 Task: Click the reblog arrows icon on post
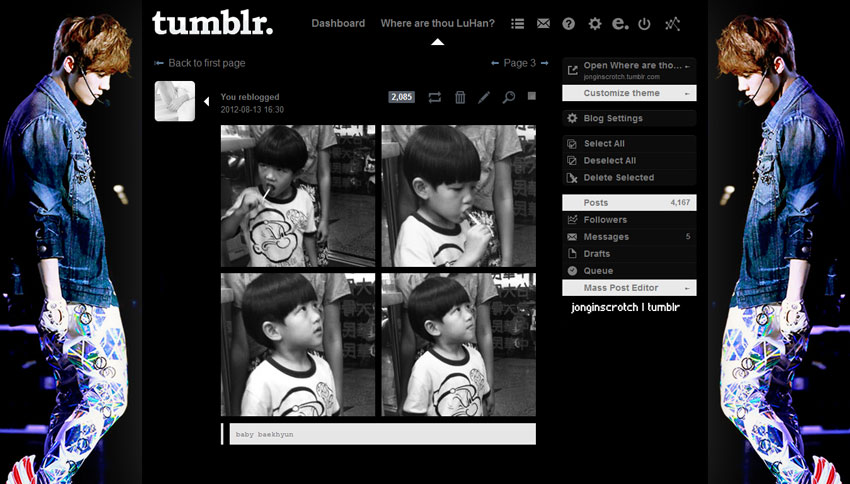434,97
